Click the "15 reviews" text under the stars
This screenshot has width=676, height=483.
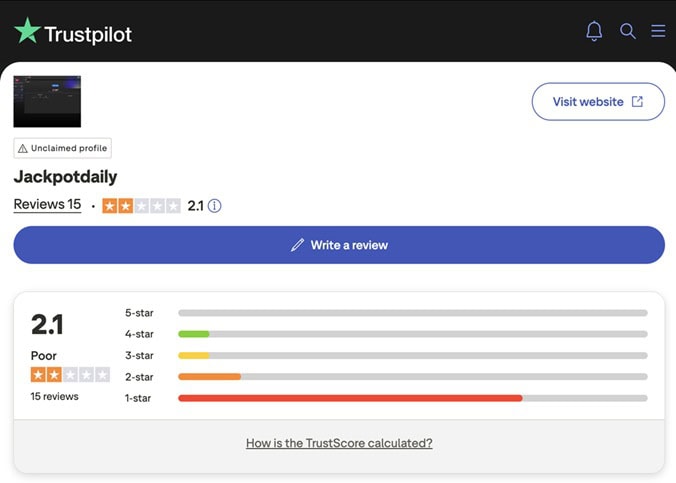coord(54,396)
